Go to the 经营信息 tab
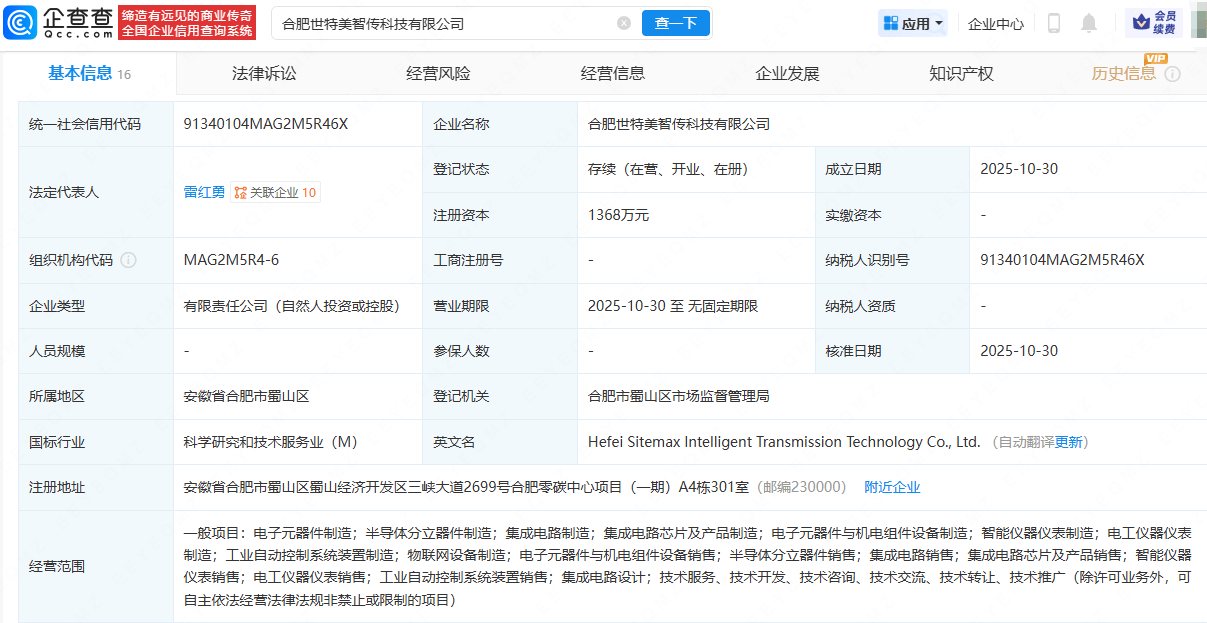 click(x=613, y=74)
